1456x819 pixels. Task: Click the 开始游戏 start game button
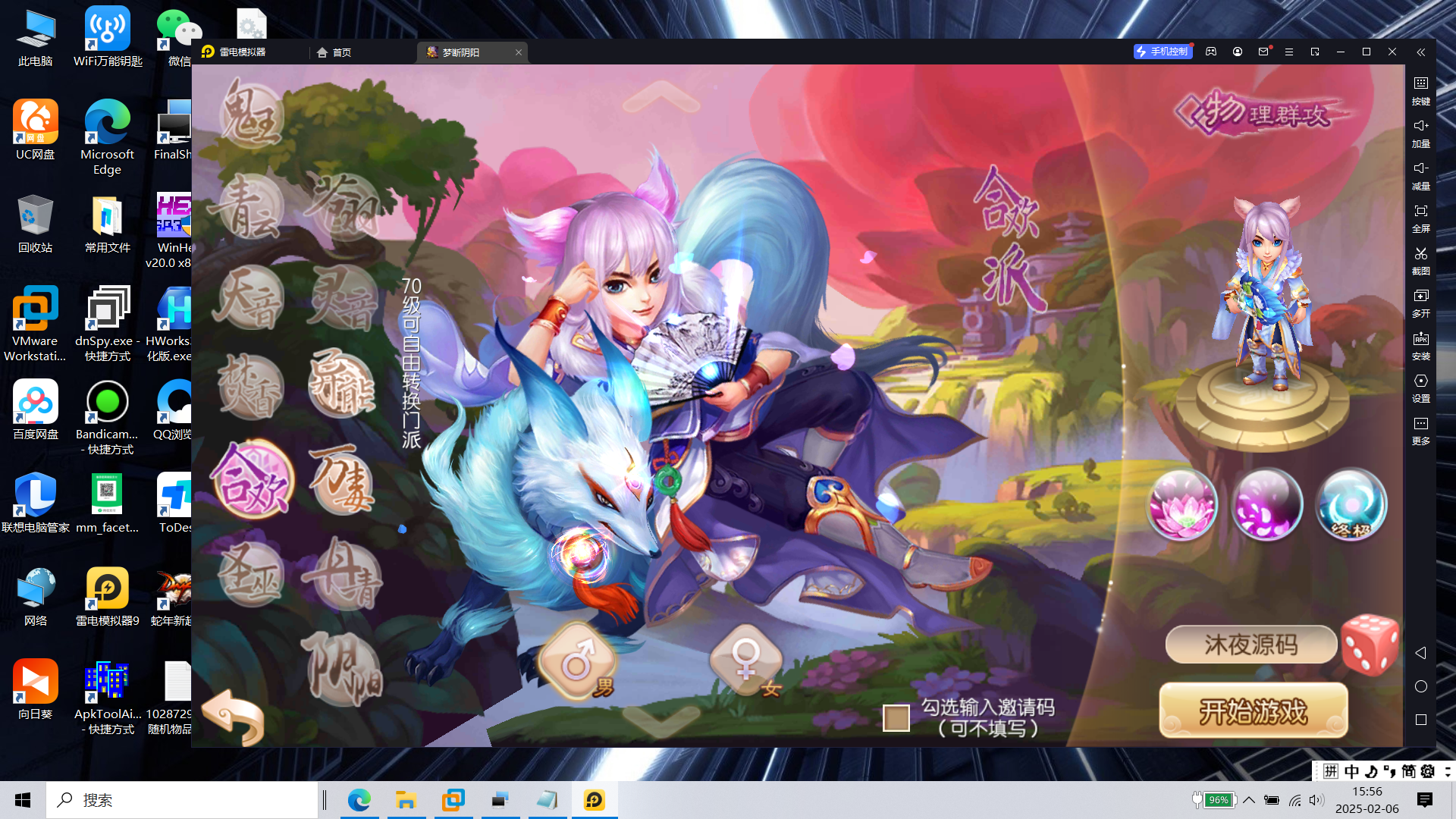pos(1253,711)
